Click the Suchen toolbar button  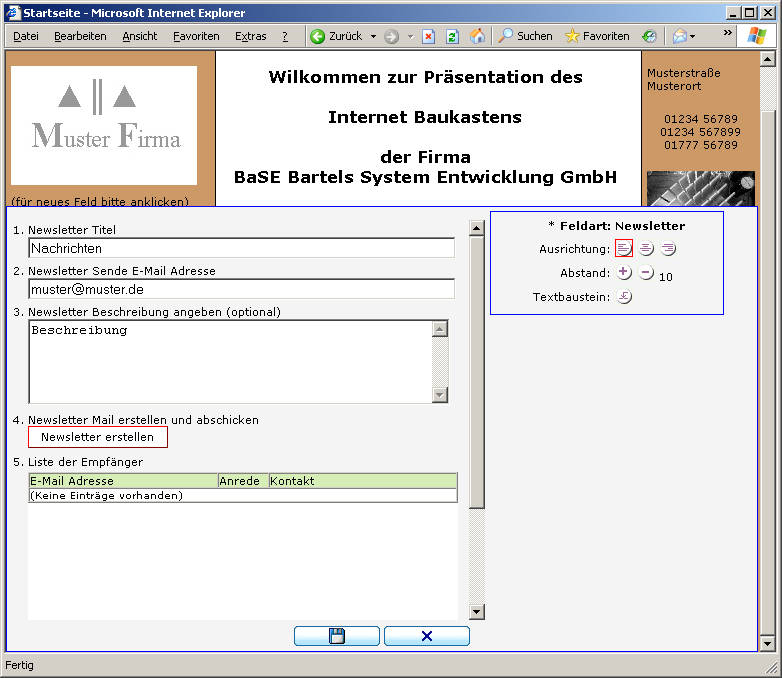pos(525,36)
